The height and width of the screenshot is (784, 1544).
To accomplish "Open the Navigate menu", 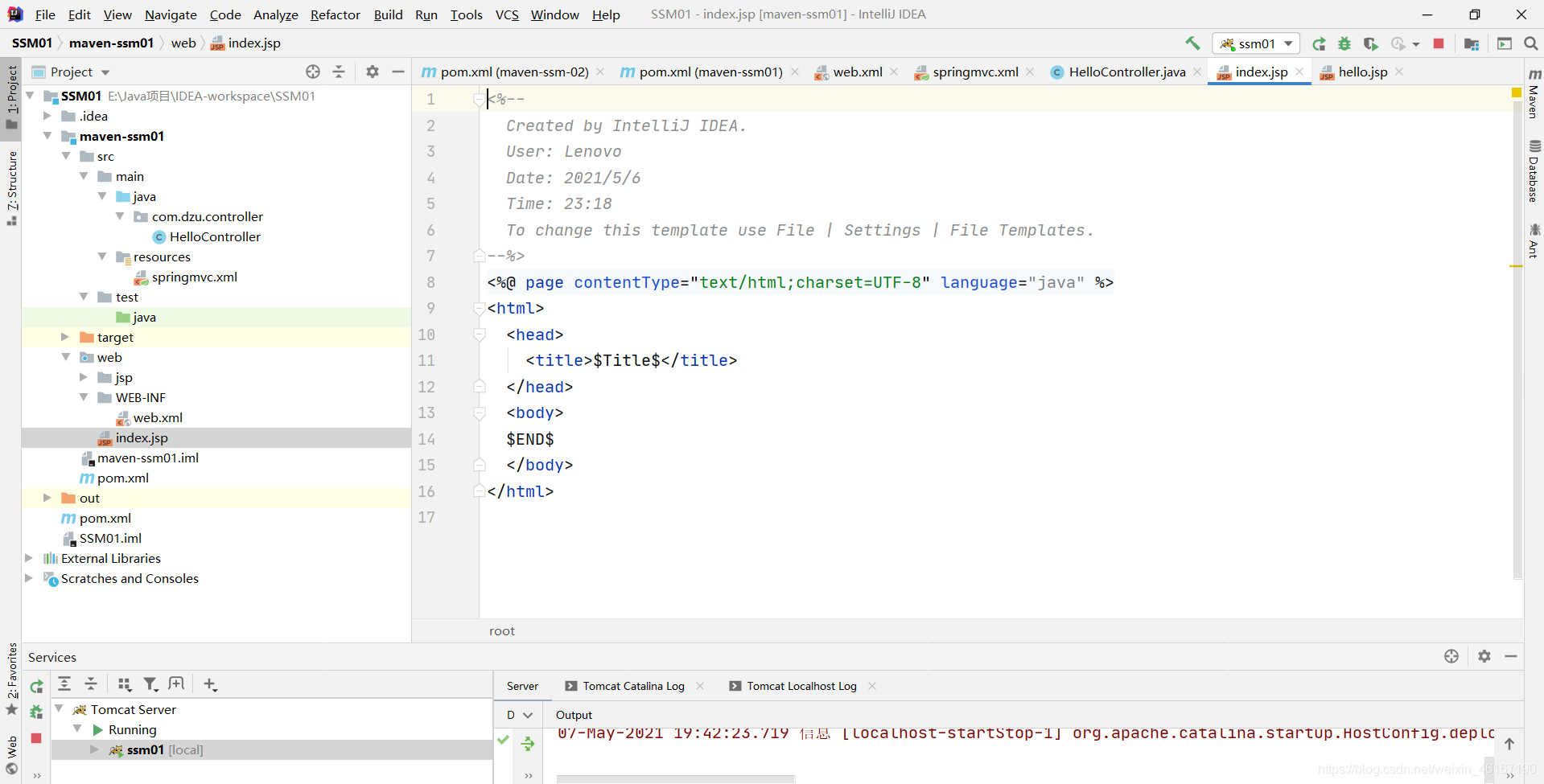I will pyautogui.click(x=171, y=14).
